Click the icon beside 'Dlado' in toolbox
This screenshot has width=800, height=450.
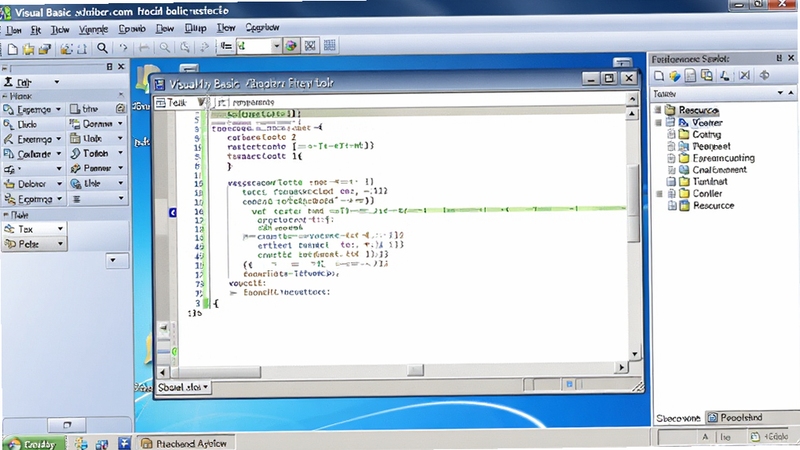point(9,124)
